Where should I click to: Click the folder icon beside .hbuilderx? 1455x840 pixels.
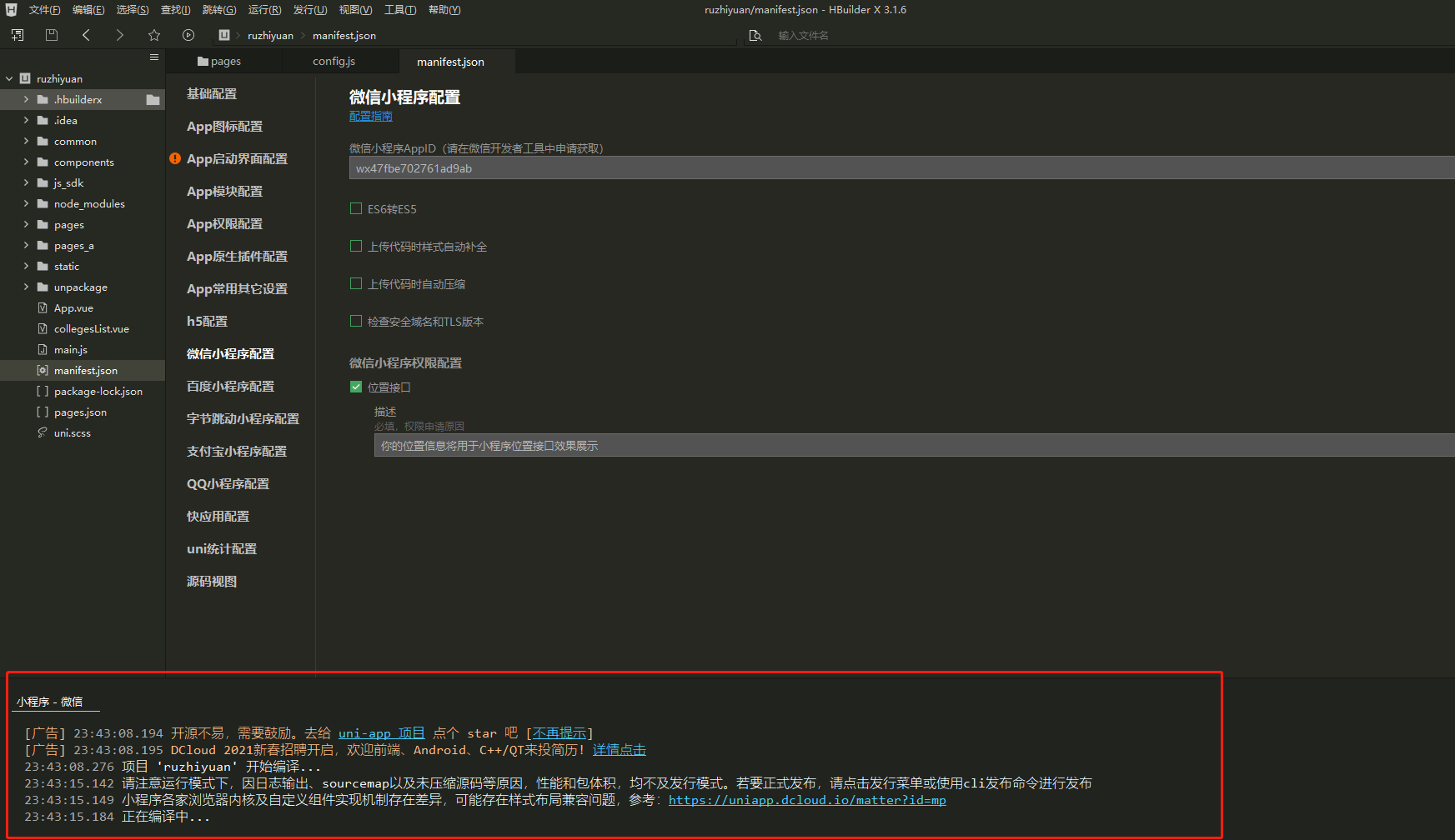[x=153, y=100]
